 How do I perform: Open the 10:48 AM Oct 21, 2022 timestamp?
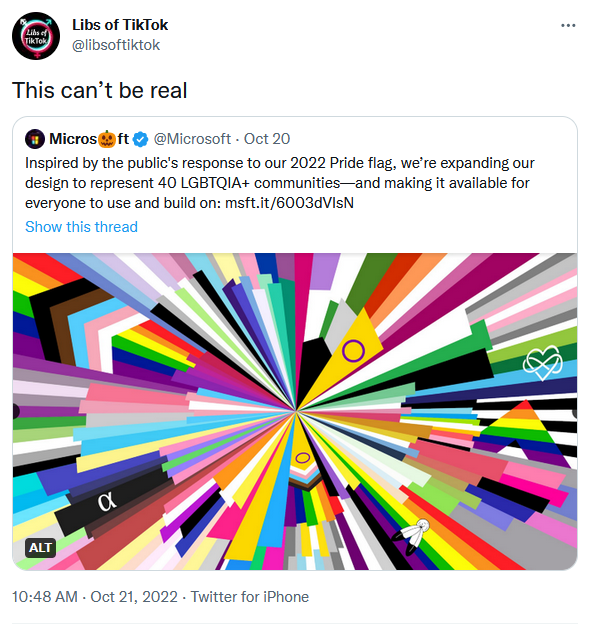95,597
